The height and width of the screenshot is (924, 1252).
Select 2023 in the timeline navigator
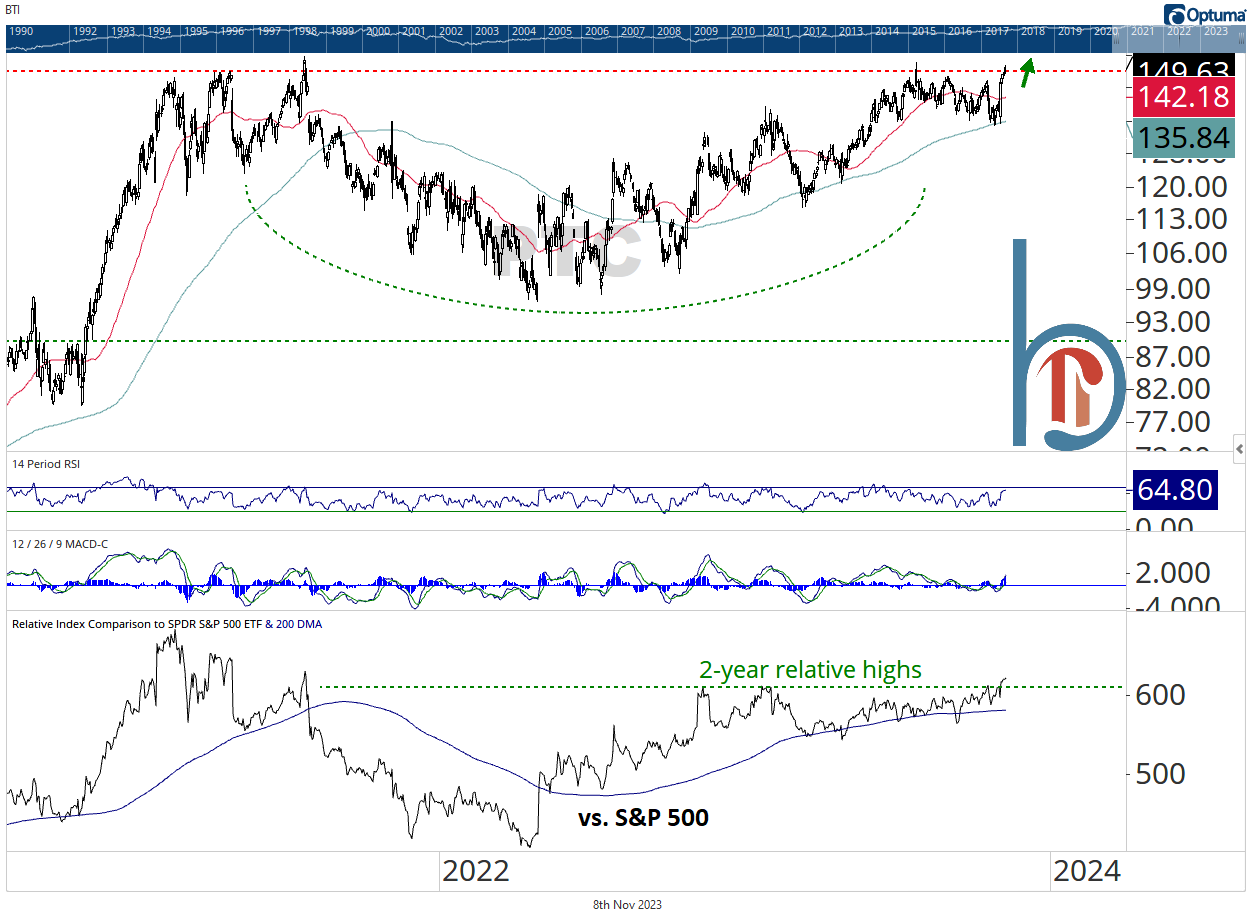point(1215,32)
